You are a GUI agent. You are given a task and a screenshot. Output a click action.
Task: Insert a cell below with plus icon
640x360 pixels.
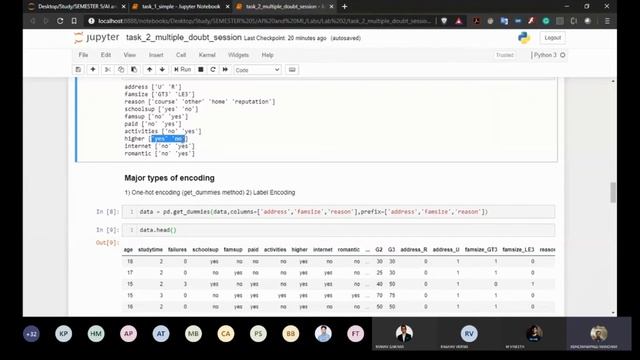(93, 70)
